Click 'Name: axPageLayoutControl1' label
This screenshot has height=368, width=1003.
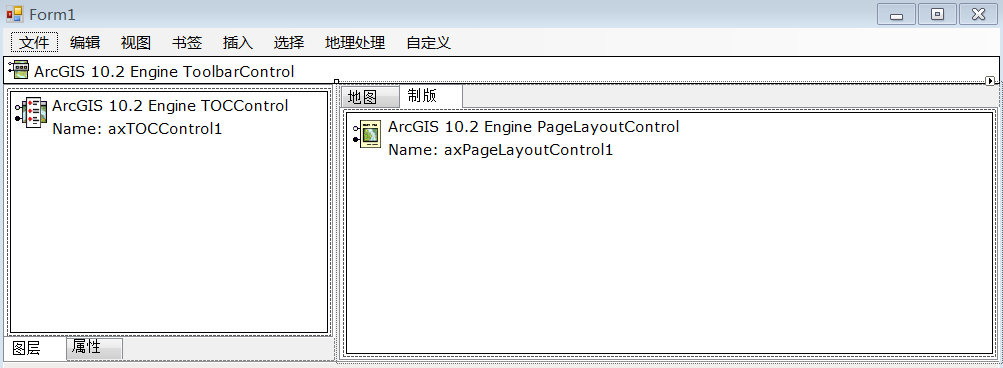pyautogui.click(x=501, y=150)
